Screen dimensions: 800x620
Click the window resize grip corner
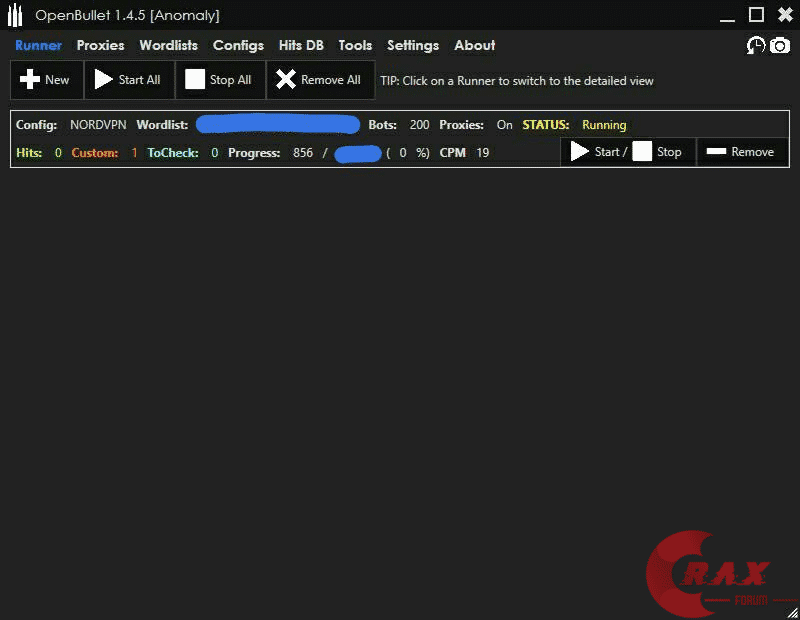[792, 612]
